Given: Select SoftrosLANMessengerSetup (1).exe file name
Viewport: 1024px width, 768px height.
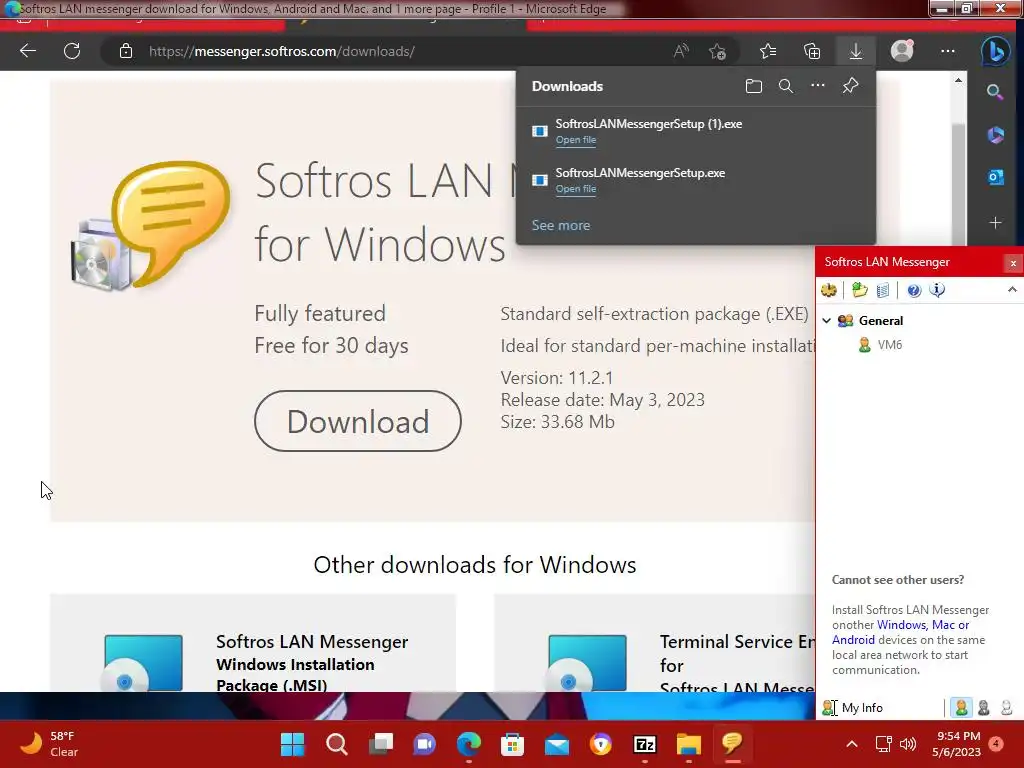Looking at the screenshot, I should (x=648, y=124).
